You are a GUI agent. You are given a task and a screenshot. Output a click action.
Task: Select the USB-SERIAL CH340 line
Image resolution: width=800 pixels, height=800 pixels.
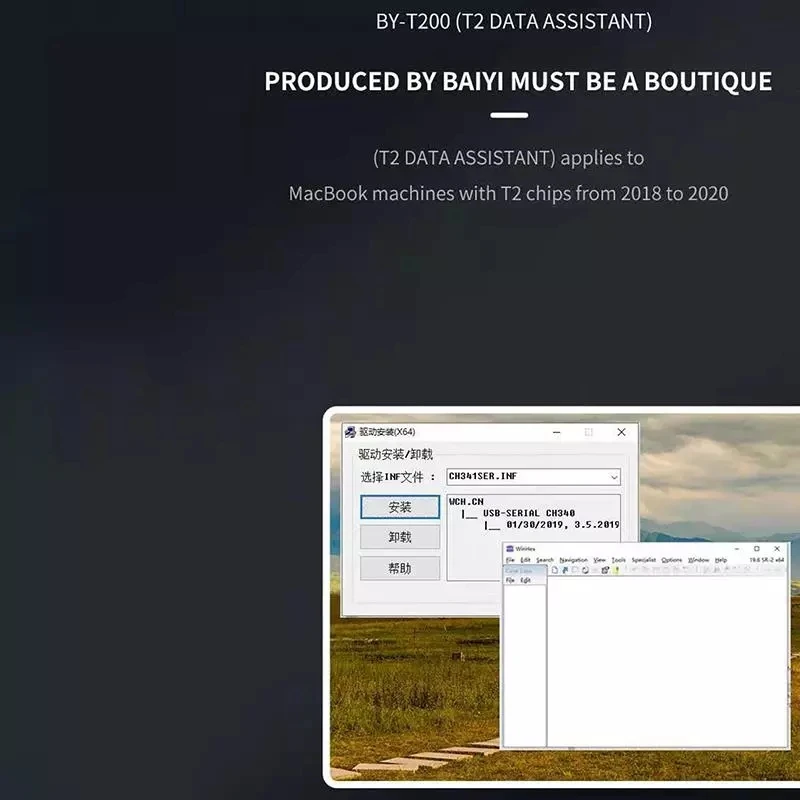coord(529,513)
